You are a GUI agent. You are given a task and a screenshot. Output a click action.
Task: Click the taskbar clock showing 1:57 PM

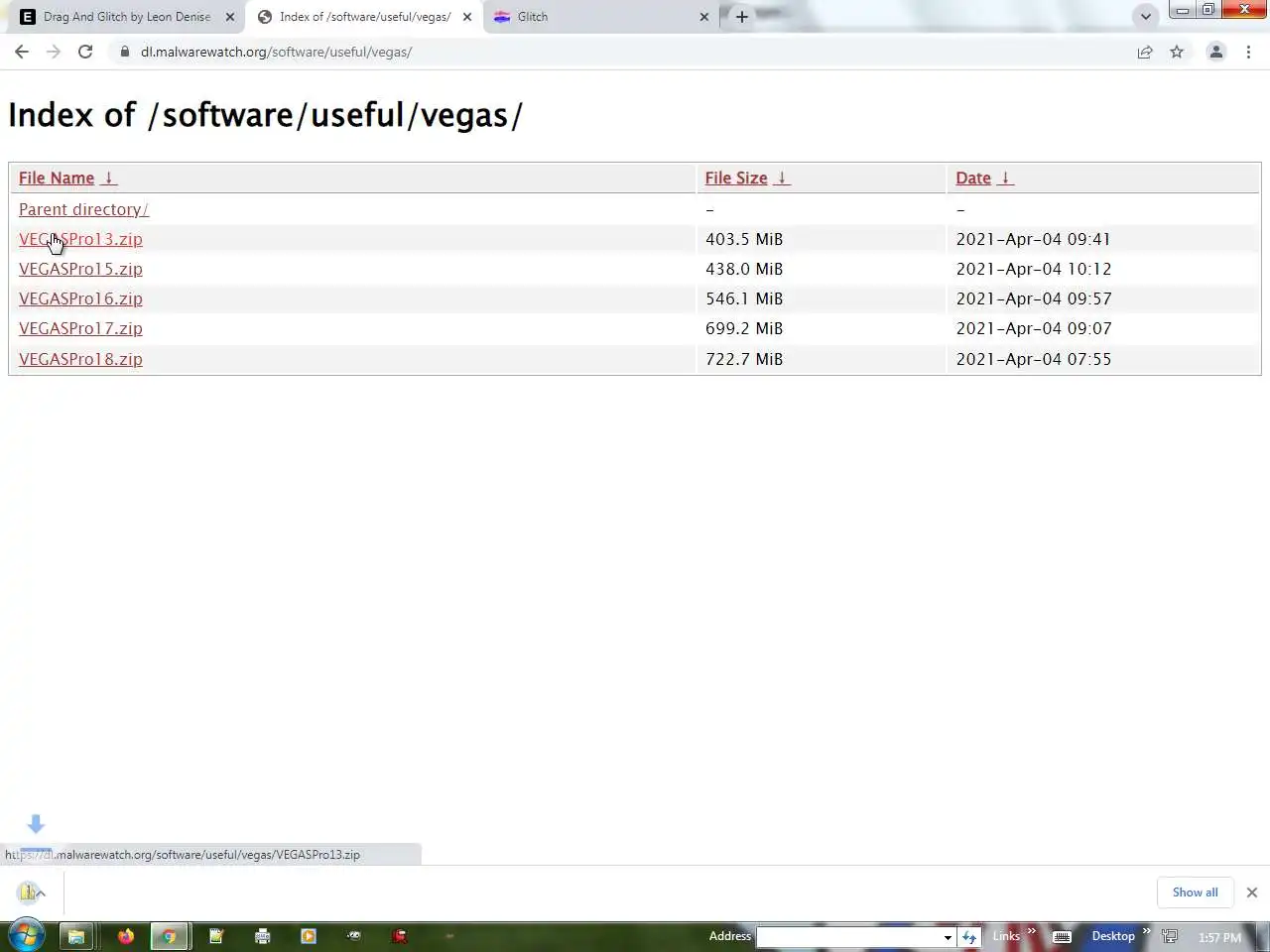click(1219, 937)
